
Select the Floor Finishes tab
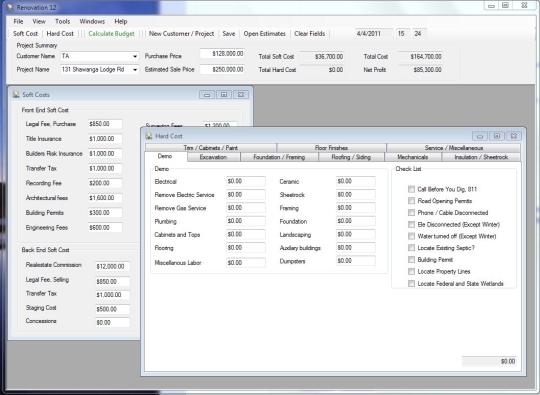331,148
